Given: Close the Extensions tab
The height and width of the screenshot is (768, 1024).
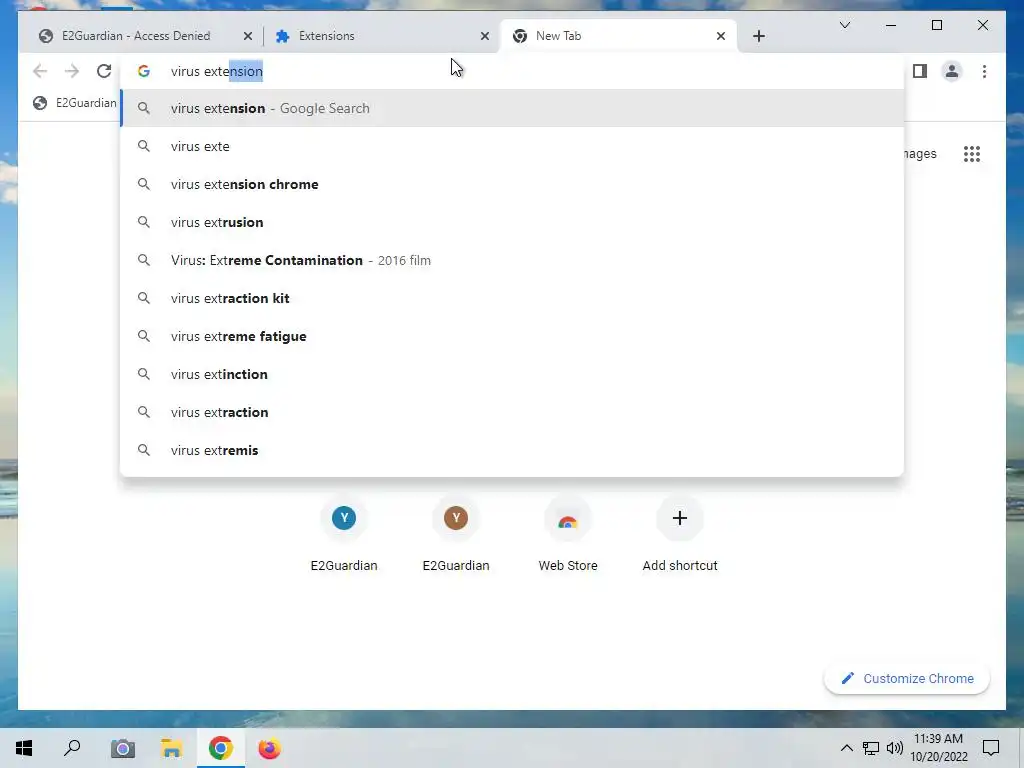Looking at the screenshot, I should 485,36.
